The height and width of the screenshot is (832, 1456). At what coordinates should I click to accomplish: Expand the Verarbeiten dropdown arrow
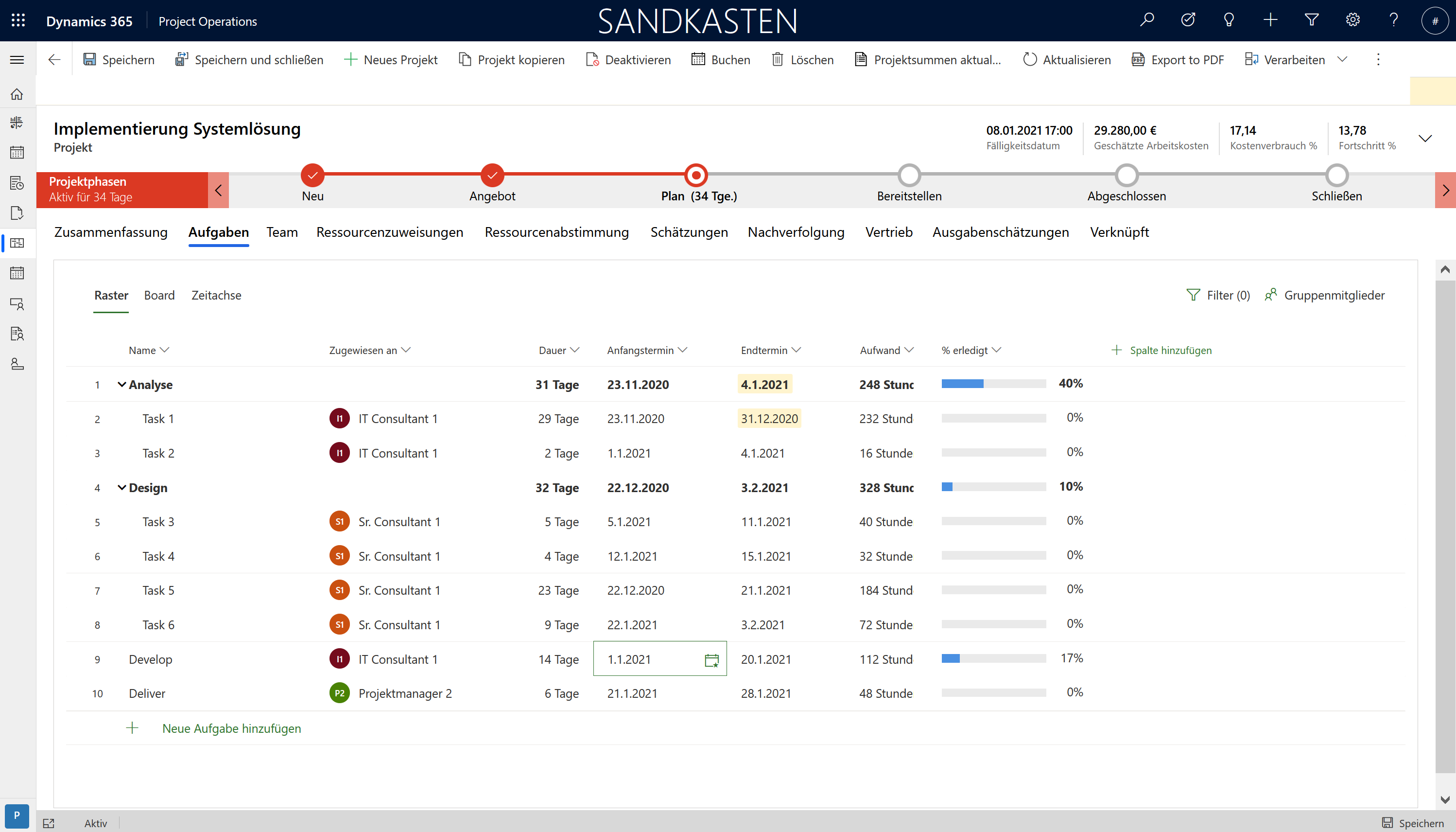click(1342, 59)
